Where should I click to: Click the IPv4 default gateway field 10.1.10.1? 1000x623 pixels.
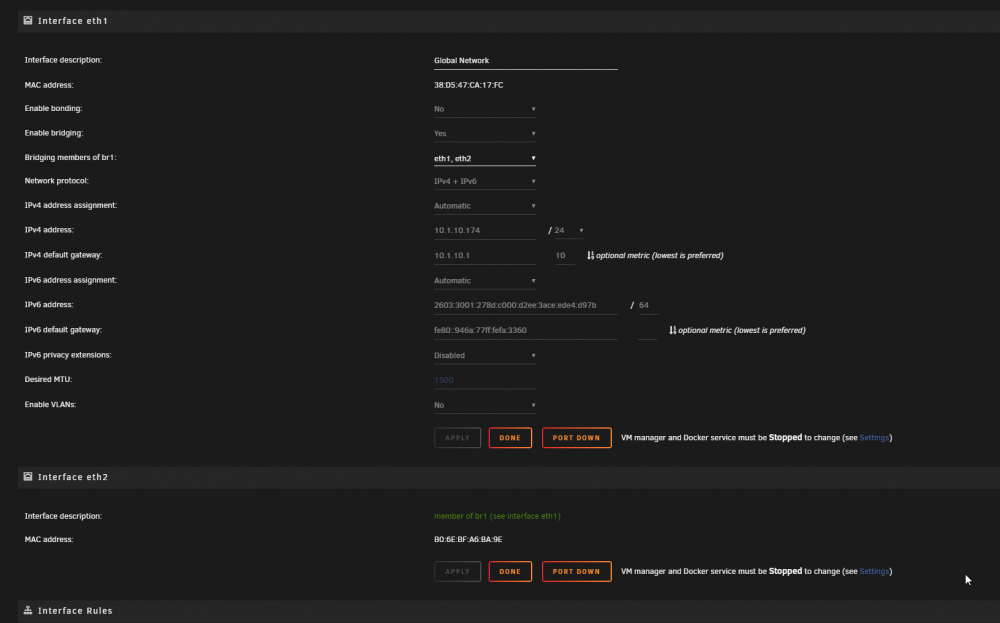(x=485, y=255)
